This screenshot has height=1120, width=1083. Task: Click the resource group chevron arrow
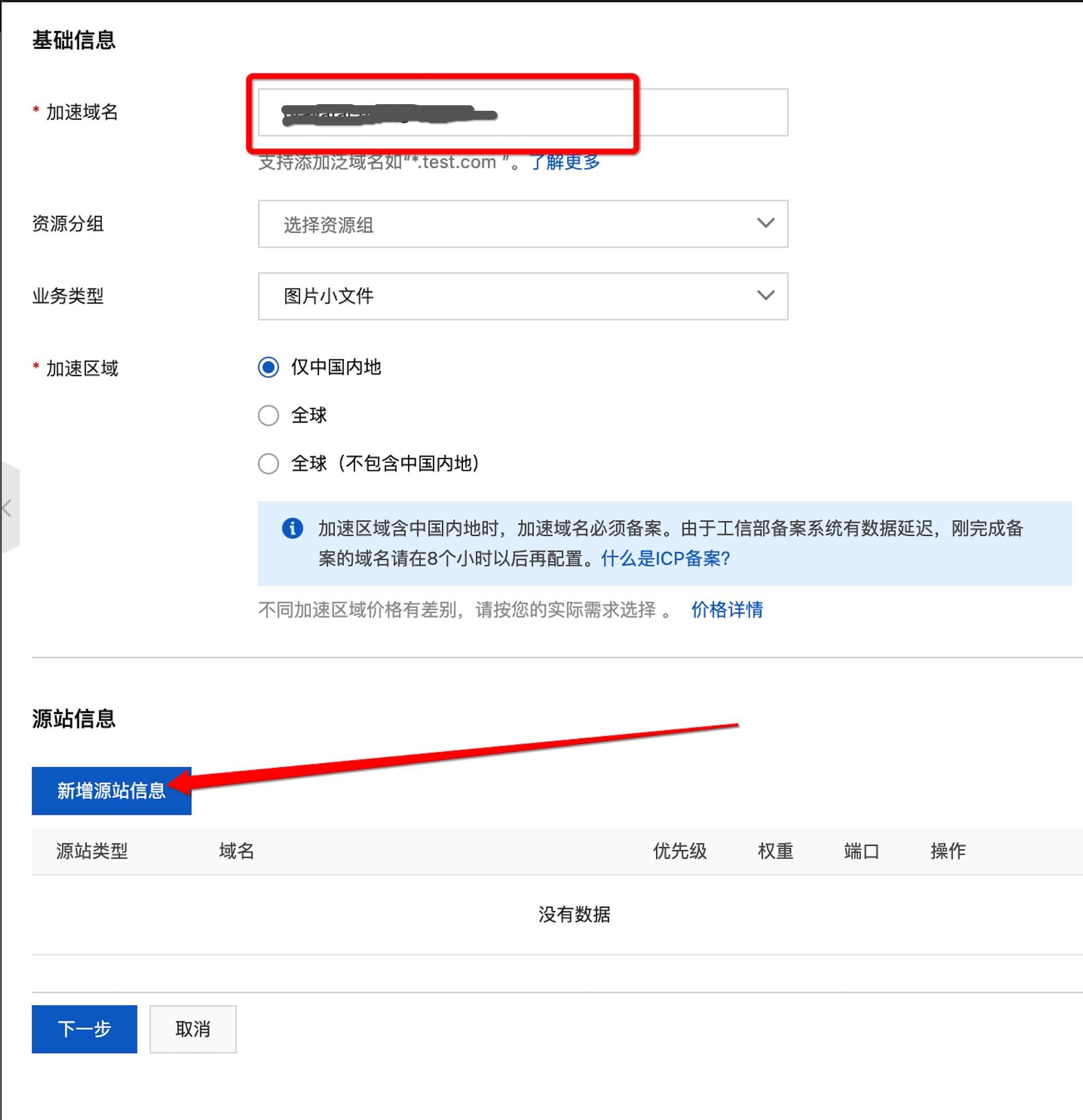tap(765, 223)
